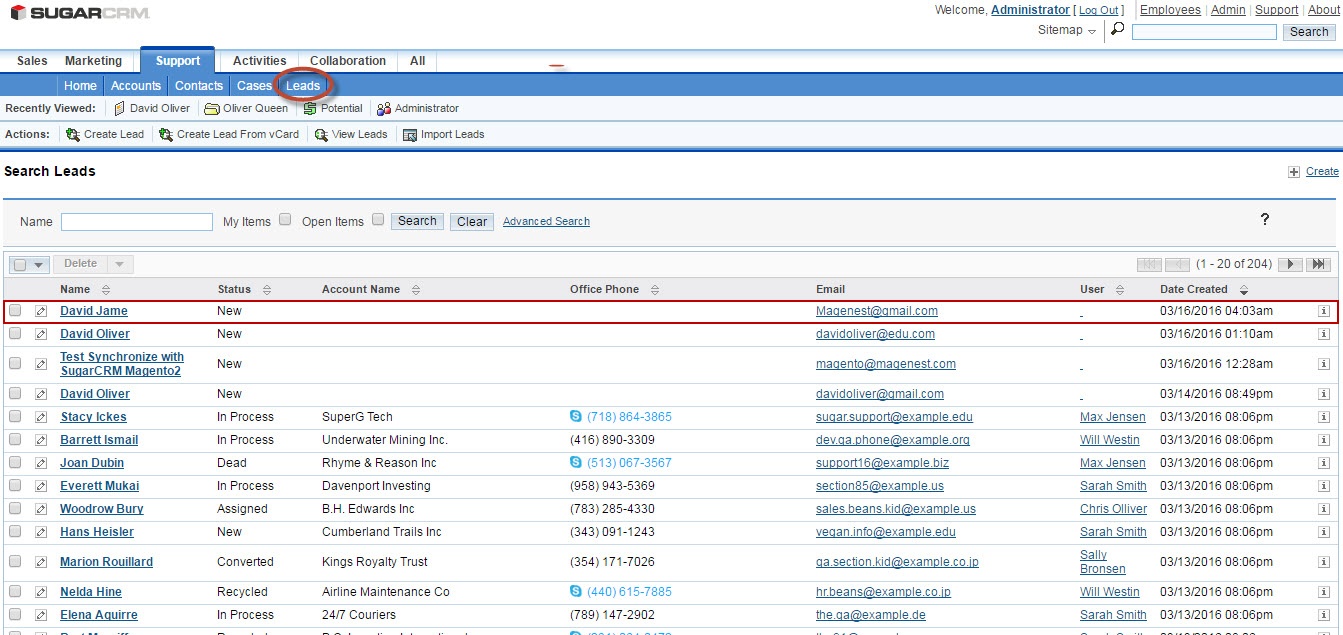Switch to the Marketing tab
This screenshot has height=635, width=1343.
coord(93,61)
